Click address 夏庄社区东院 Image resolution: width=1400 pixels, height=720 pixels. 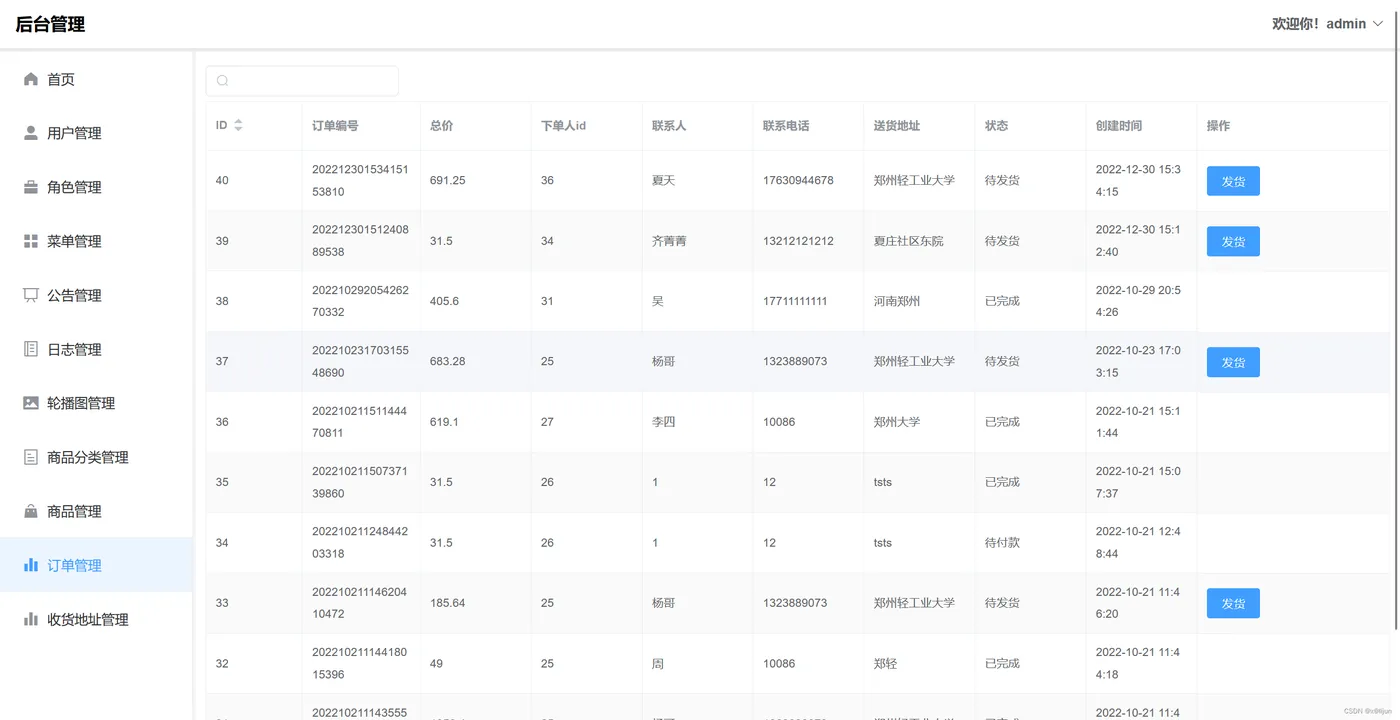[x=908, y=241]
